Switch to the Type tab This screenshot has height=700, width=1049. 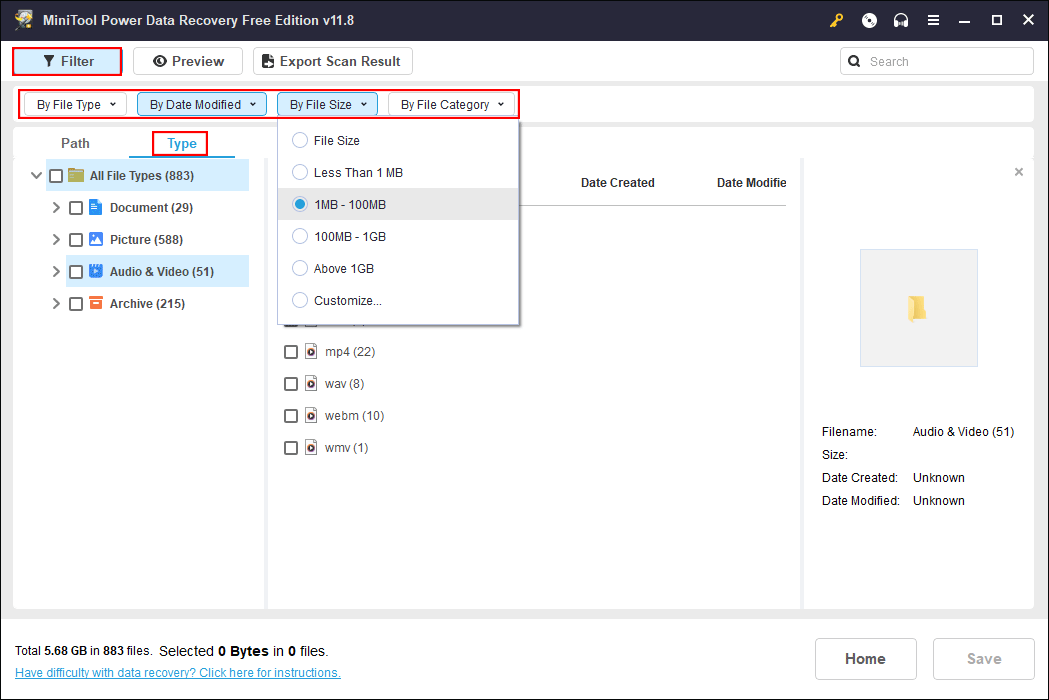[181, 143]
